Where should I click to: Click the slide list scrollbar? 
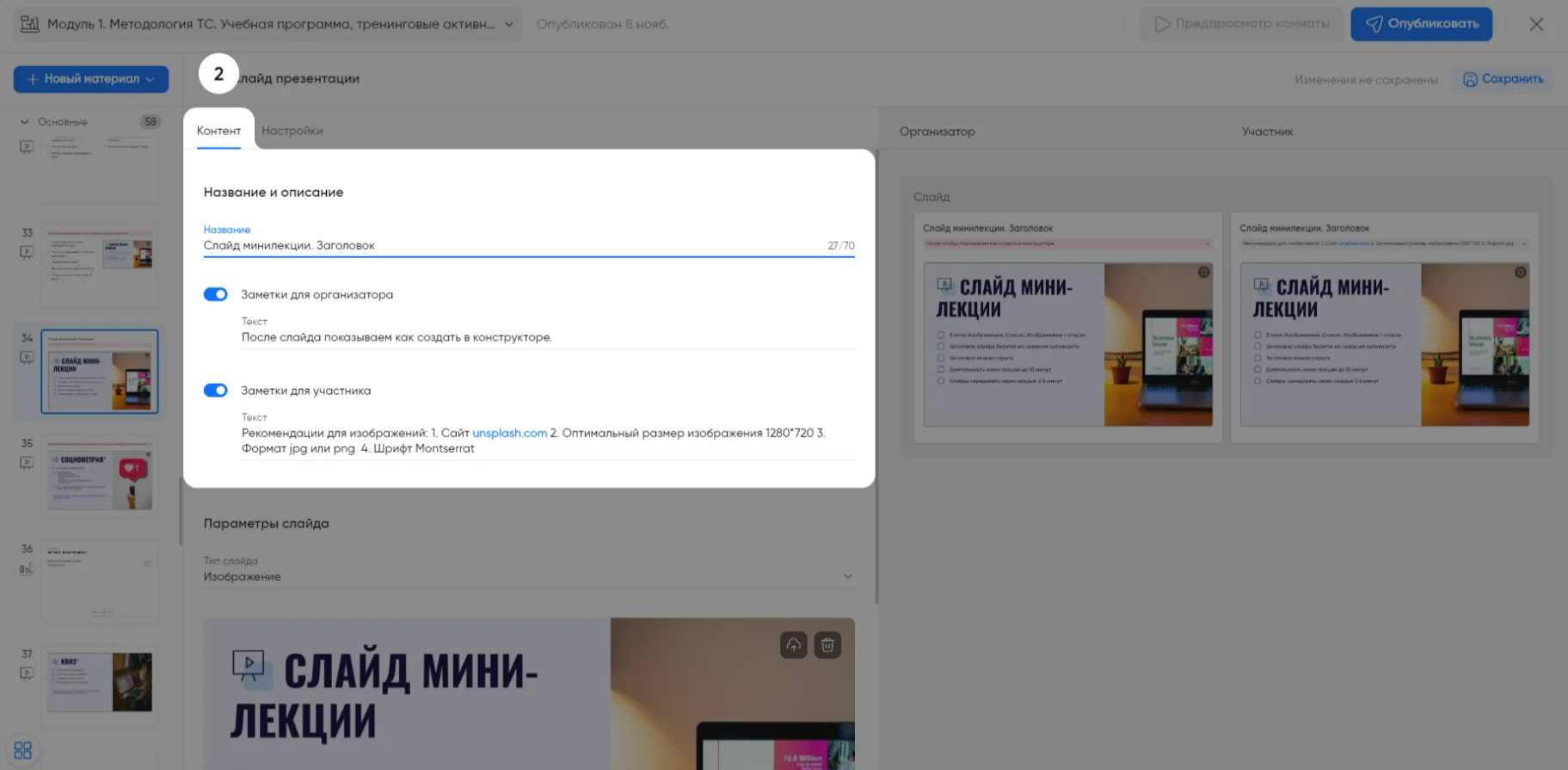tap(181, 511)
